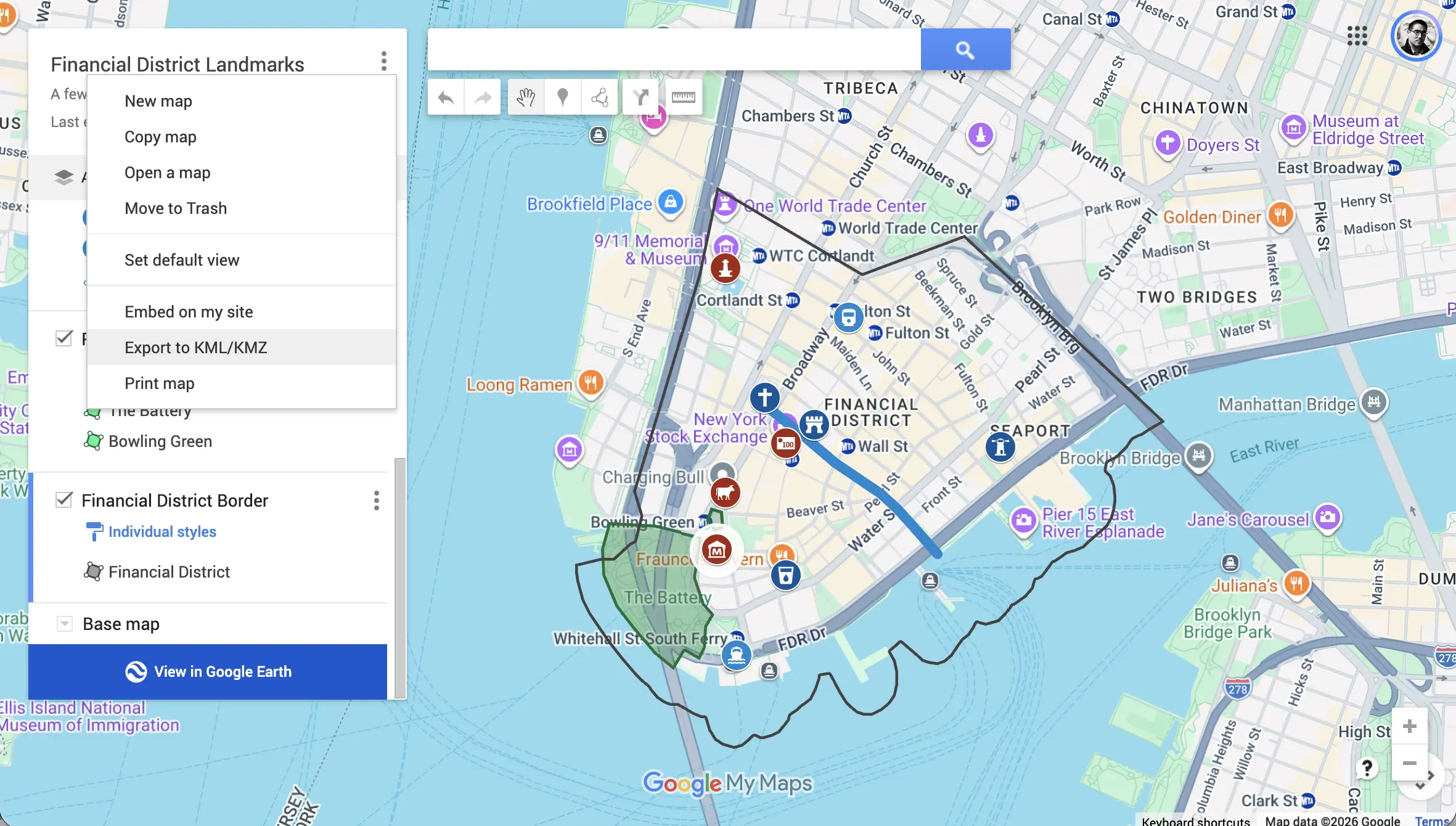1456x826 pixels.
Task: Select the Draw a line tool
Action: tap(599, 97)
